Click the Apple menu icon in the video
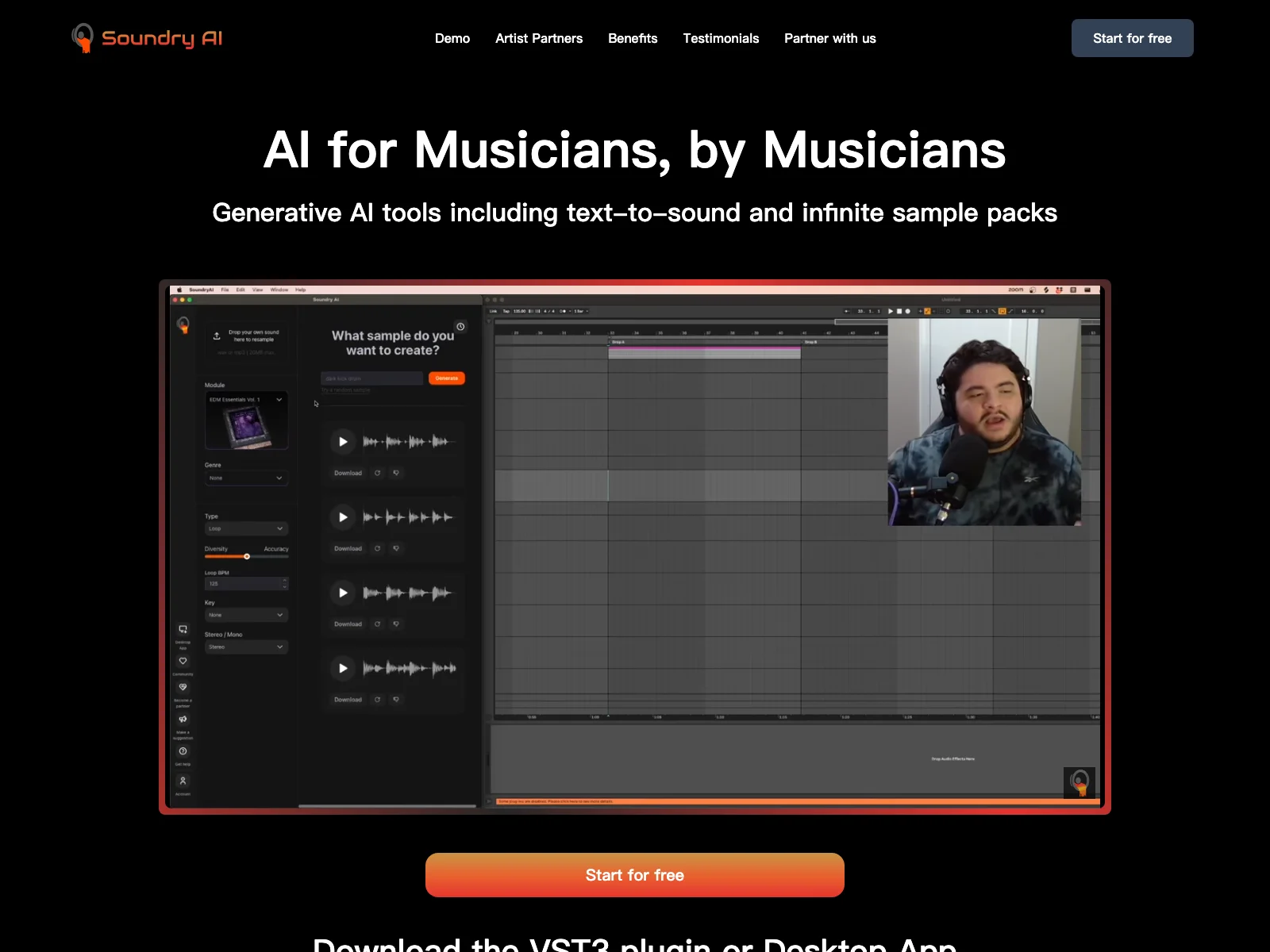The image size is (1270, 952). point(179,290)
